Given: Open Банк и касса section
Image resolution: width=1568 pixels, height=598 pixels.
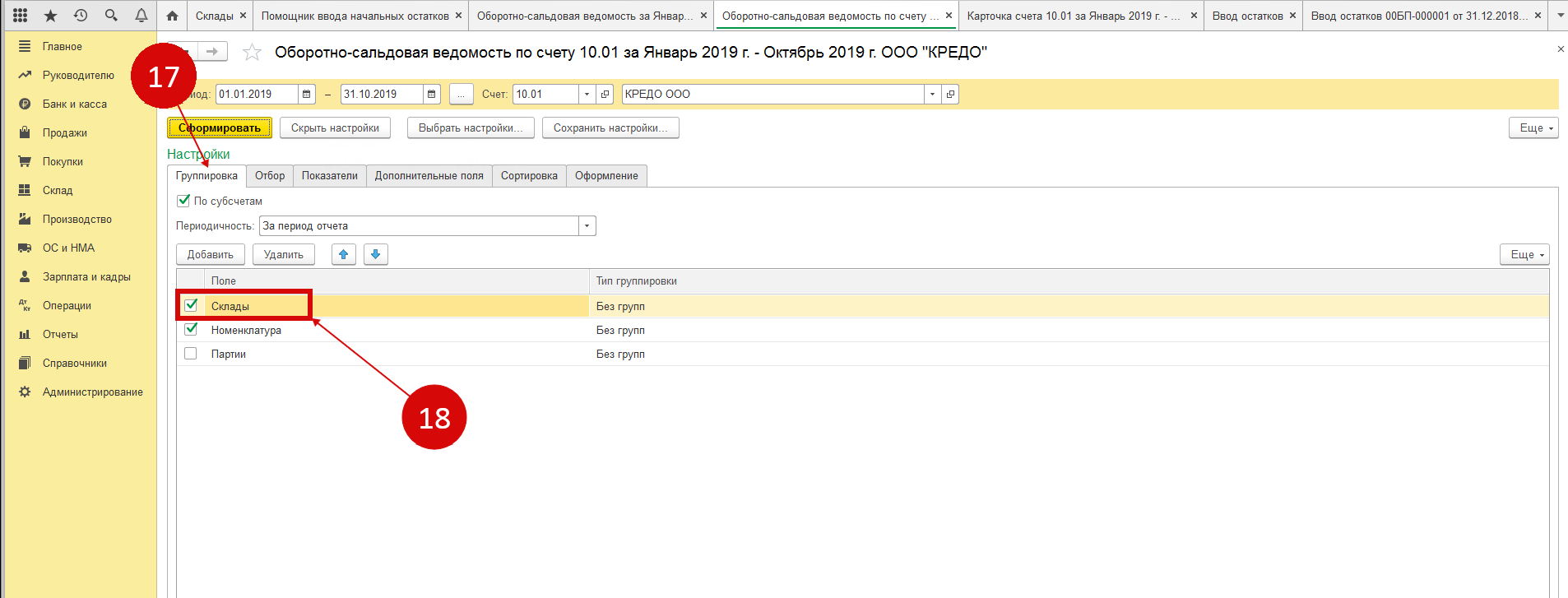Looking at the screenshot, I should click(x=75, y=104).
